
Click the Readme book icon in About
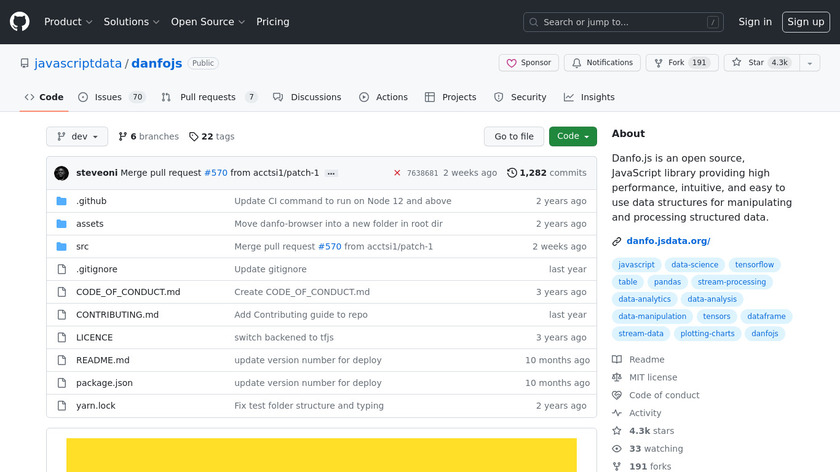(x=617, y=359)
